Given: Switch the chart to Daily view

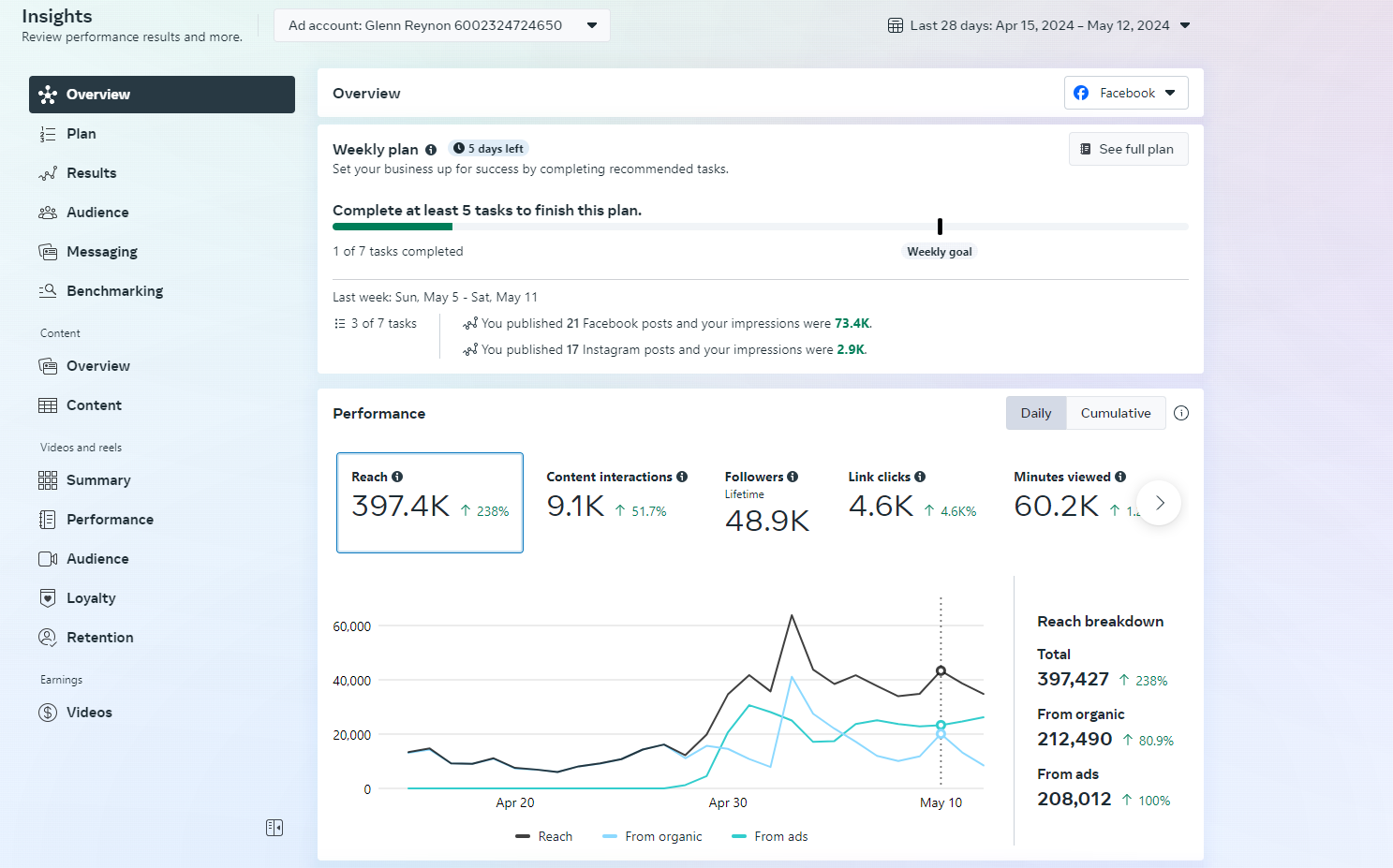Looking at the screenshot, I should point(1035,413).
